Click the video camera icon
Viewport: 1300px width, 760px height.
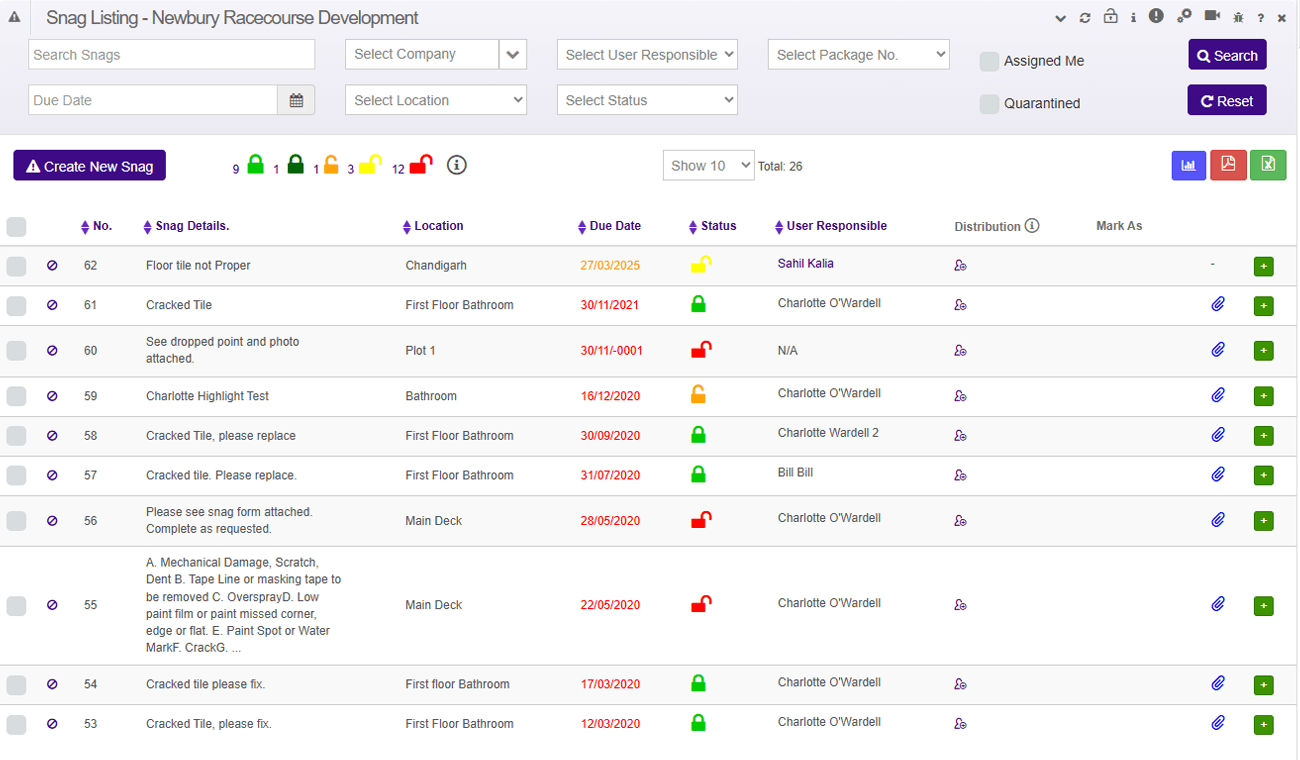pyautogui.click(x=1212, y=17)
